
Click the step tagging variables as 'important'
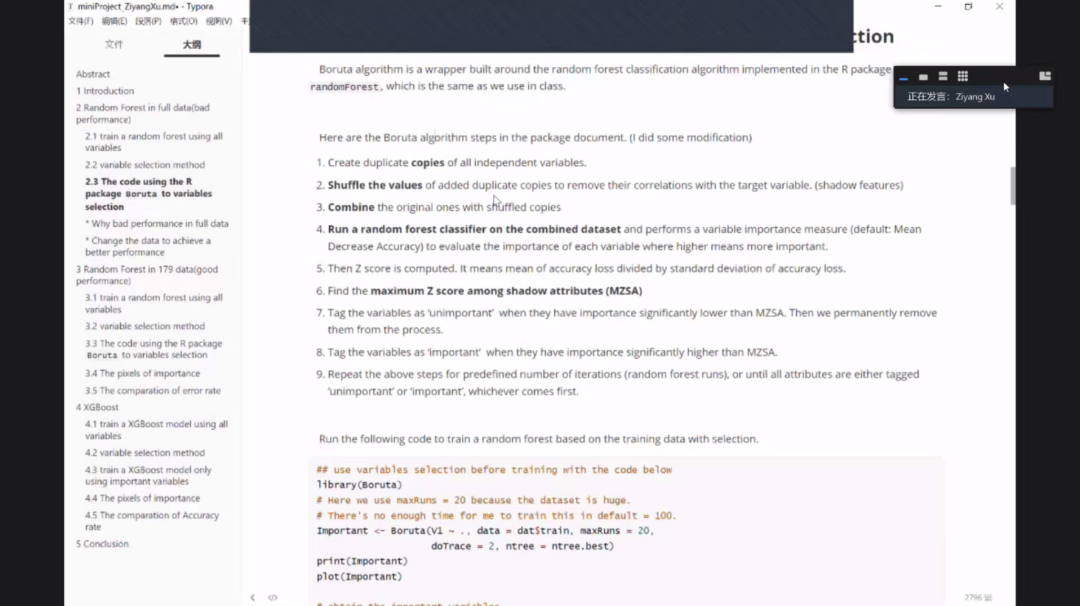point(552,352)
